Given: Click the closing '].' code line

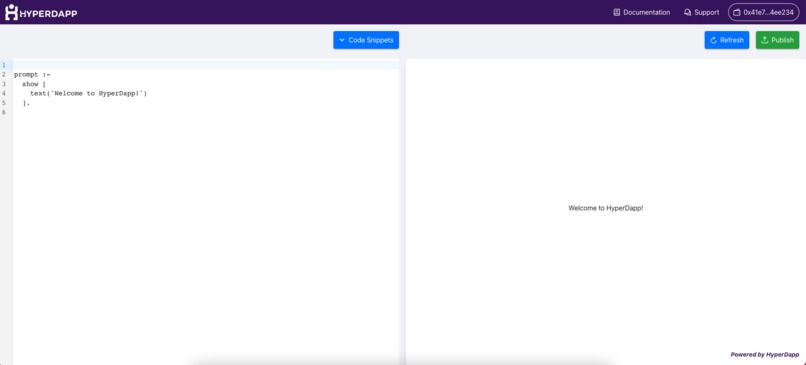Looking at the screenshot, I should pos(26,103).
